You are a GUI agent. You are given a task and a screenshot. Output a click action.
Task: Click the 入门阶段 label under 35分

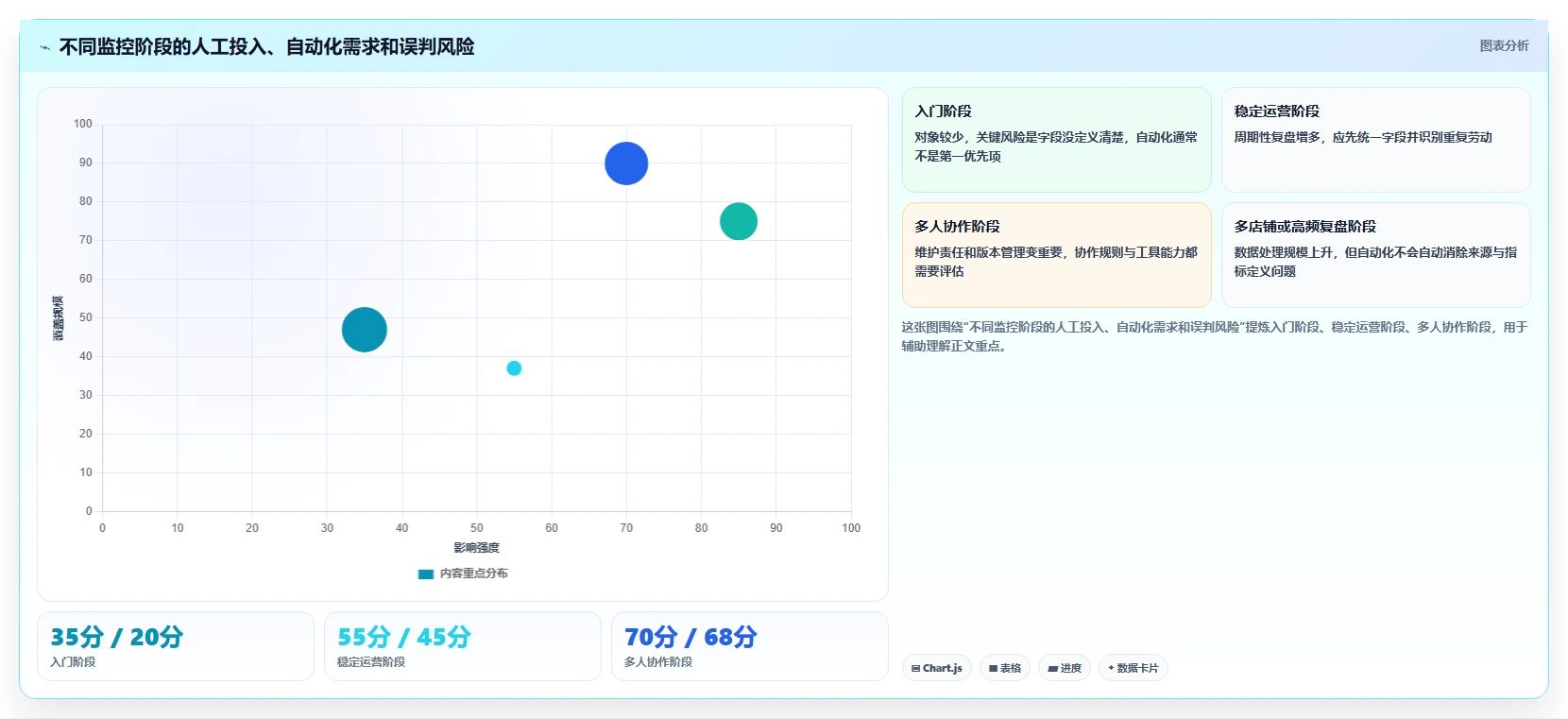(x=73, y=662)
